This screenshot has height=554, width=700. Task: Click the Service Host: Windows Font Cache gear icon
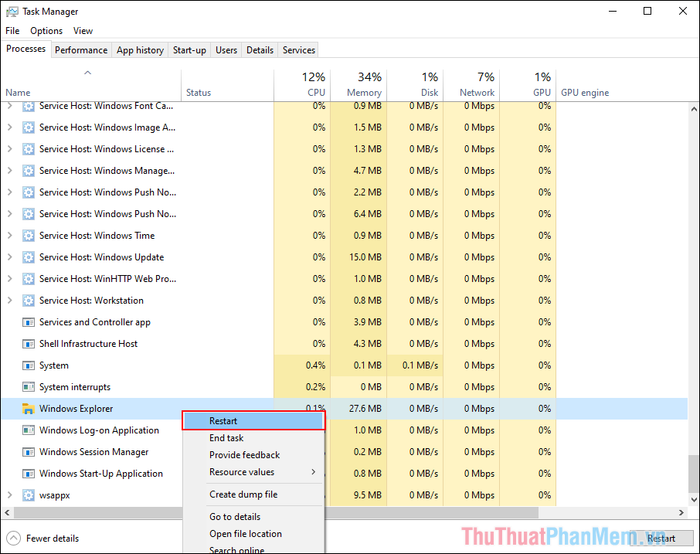coord(28,106)
